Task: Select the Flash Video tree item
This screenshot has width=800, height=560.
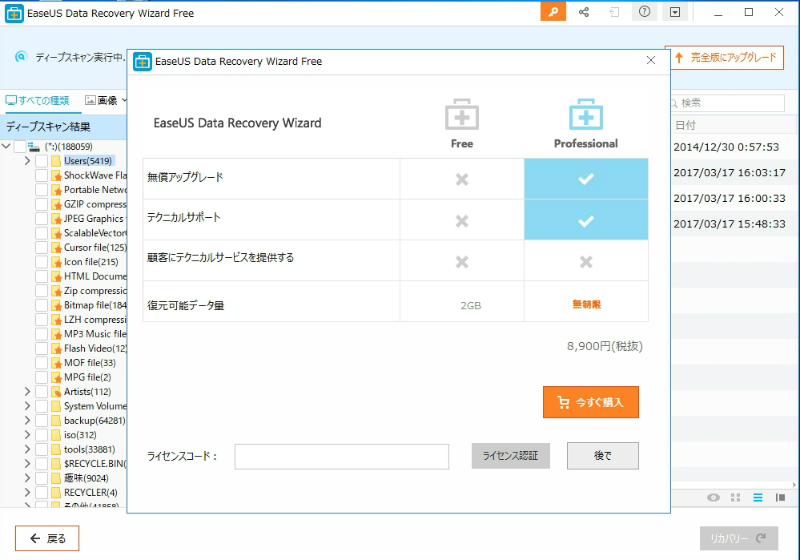Action: tap(95, 348)
